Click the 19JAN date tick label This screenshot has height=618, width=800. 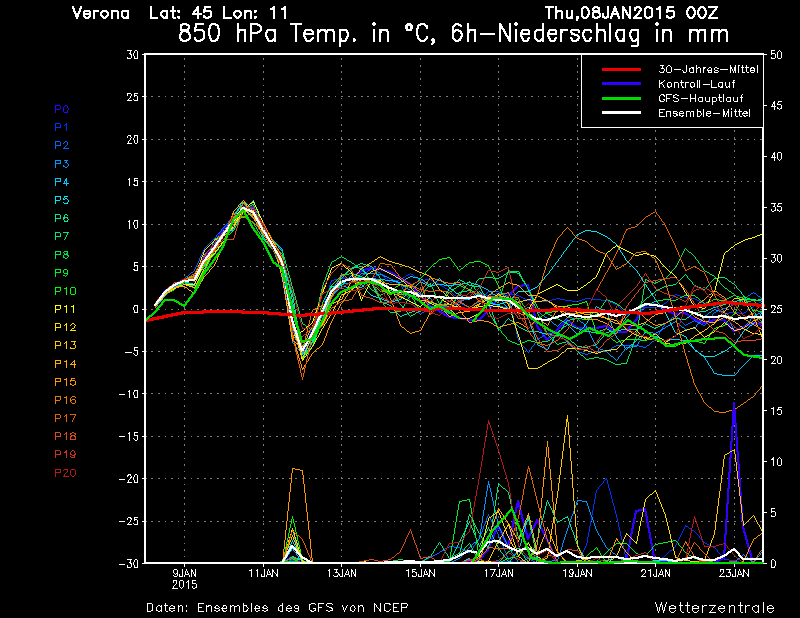577,573
